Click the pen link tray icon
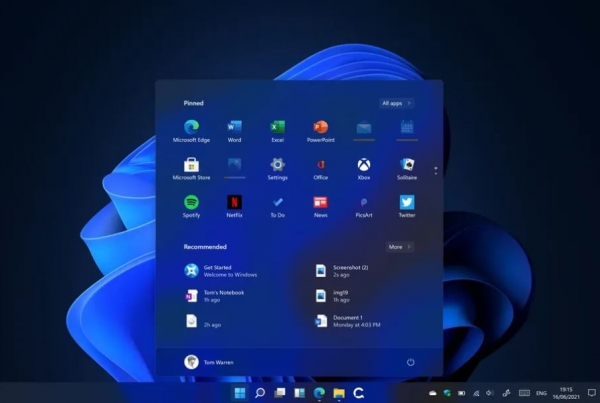600x403 pixels. [x=506, y=393]
